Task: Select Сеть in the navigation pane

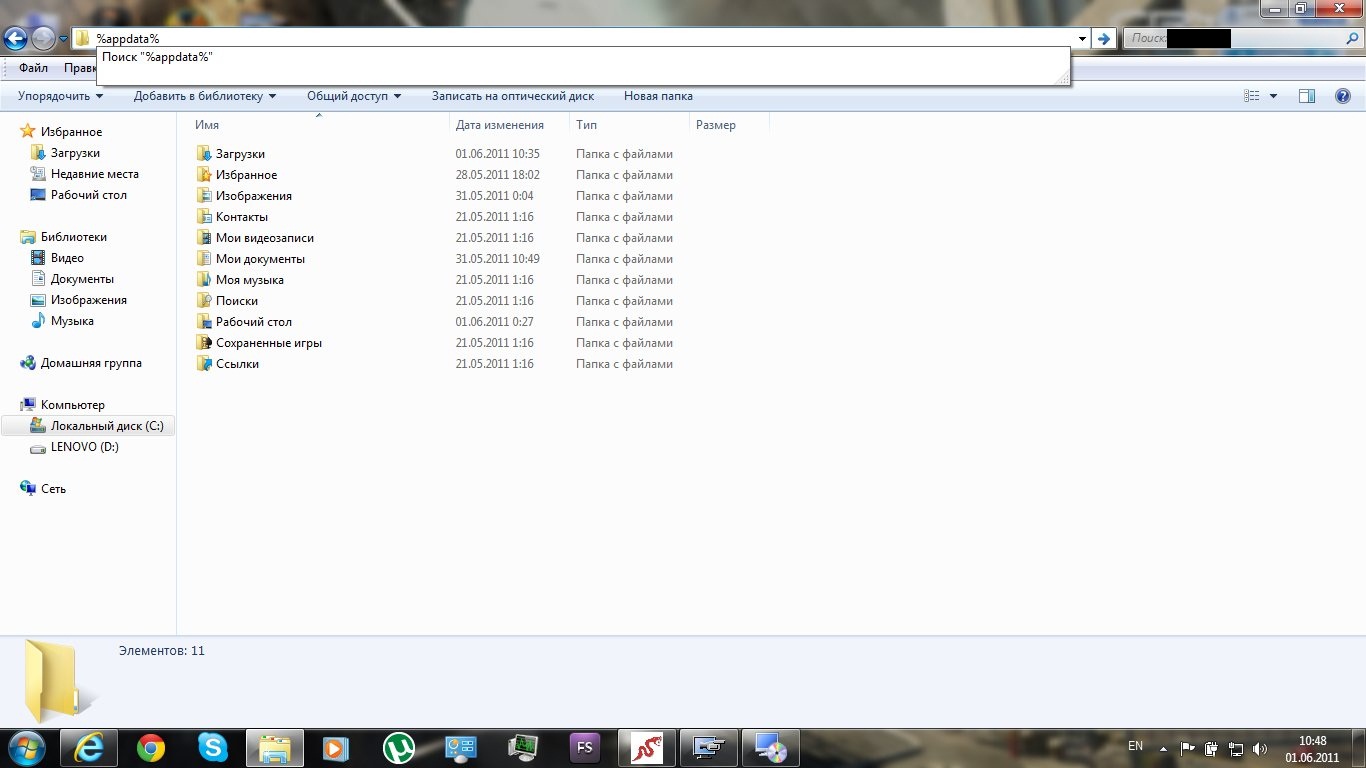Action: (x=53, y=489)
